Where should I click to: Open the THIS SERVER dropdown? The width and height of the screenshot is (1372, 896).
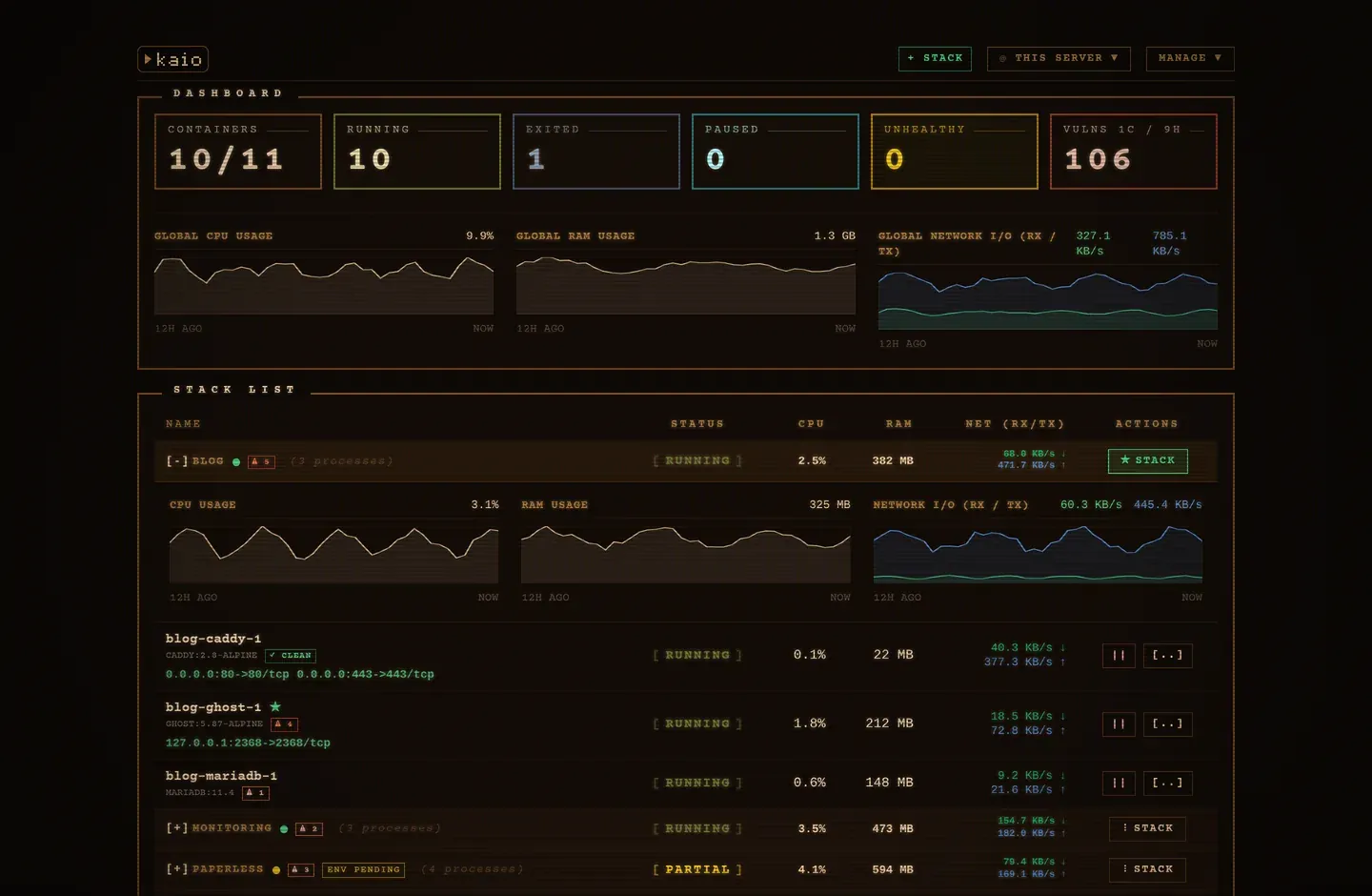[1059, 58]
